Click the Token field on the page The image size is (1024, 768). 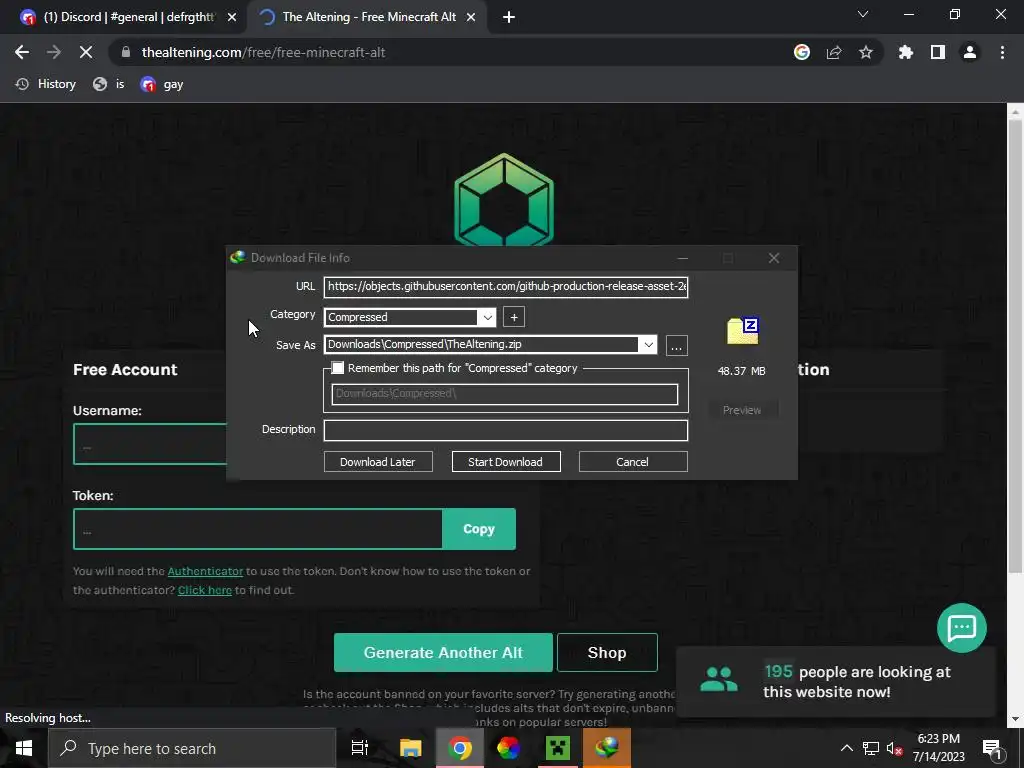click(x=258, y=529)
